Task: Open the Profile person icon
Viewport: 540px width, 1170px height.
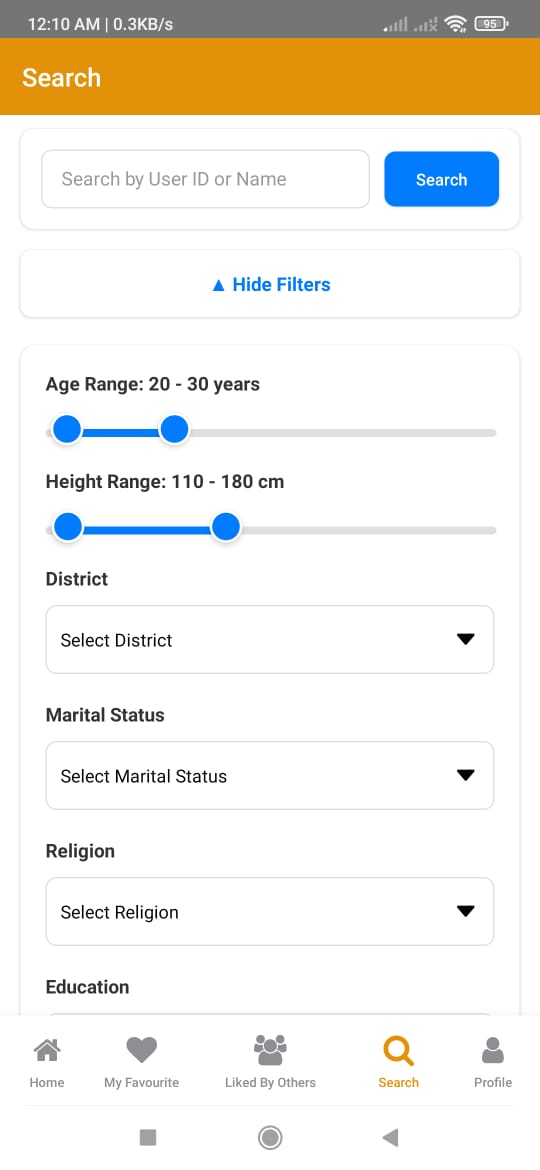Action: [492, 1051]
